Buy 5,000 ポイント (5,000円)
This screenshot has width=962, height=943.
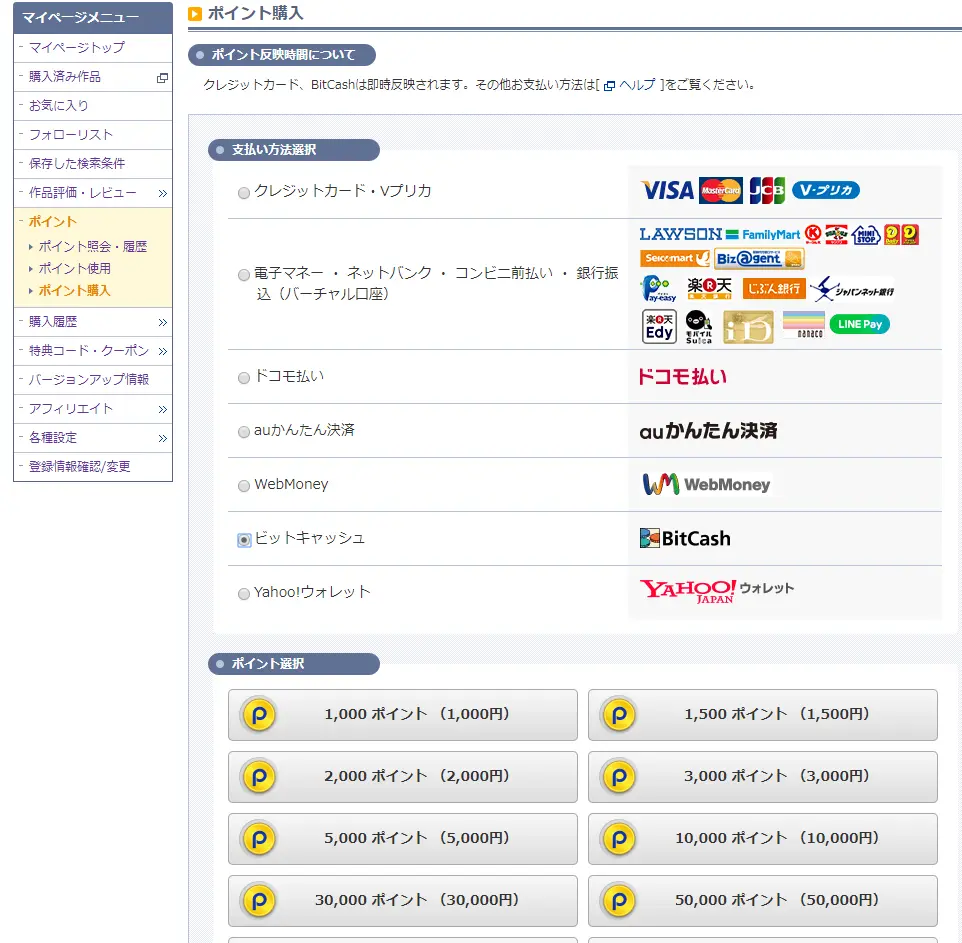(x=402, y=839)
